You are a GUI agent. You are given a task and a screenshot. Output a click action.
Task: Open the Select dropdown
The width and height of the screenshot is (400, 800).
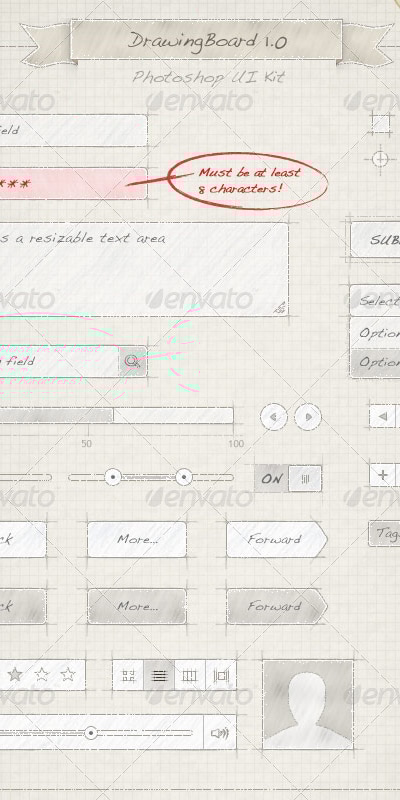[376, 301]
